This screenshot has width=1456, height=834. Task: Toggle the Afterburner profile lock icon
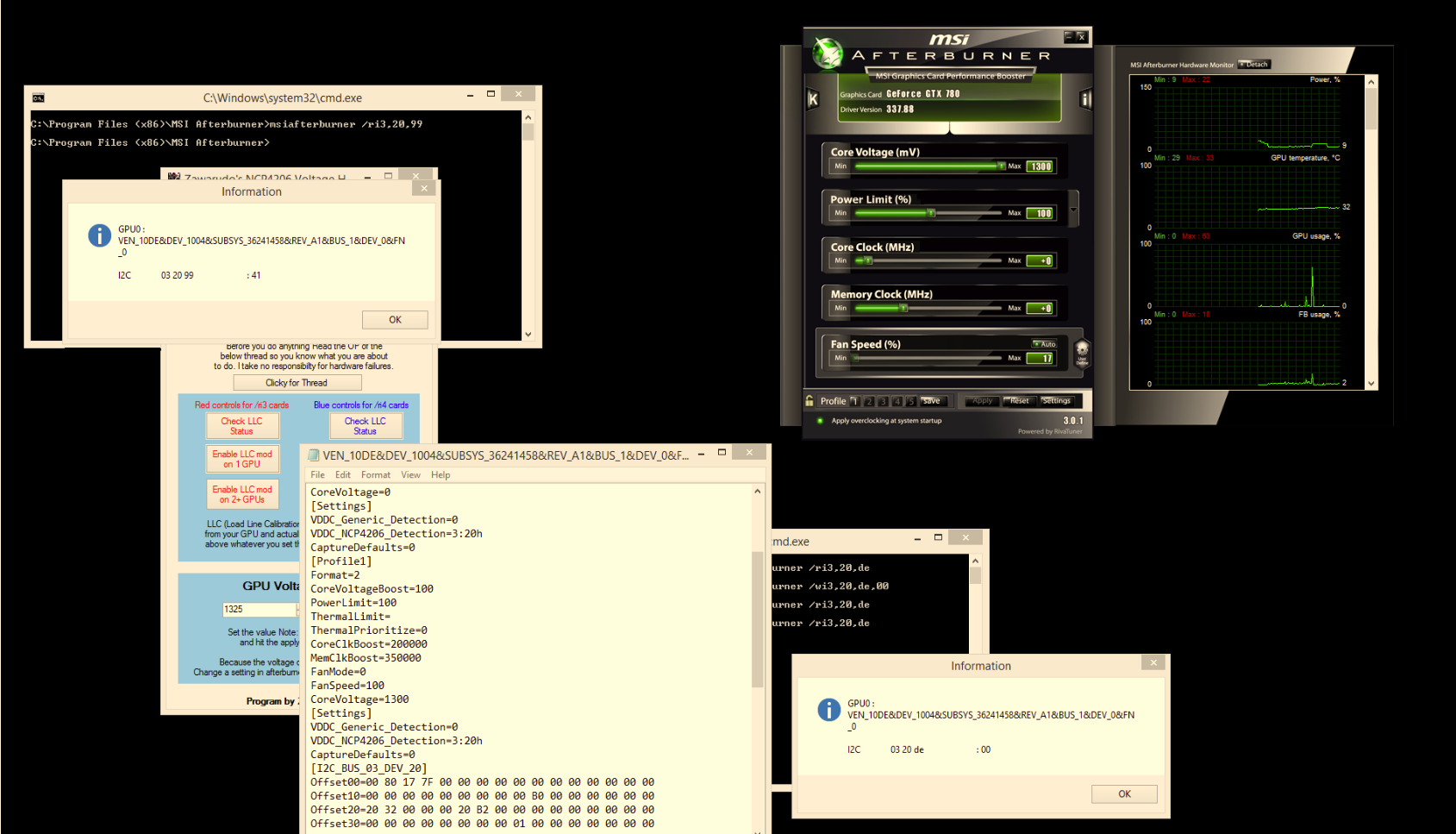point(809,400)
